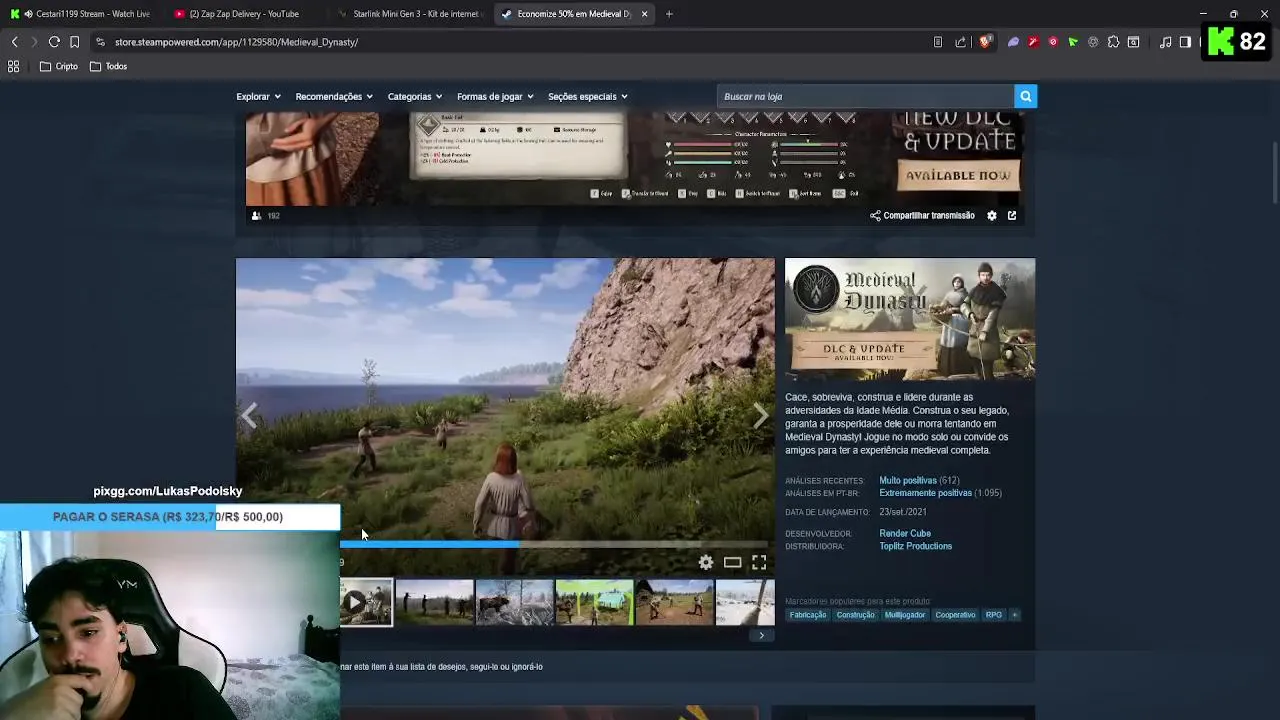The width and height of the screenshot is (1280, 720).
Task: Click the broadcast viewer count 192
Action: 266,215
